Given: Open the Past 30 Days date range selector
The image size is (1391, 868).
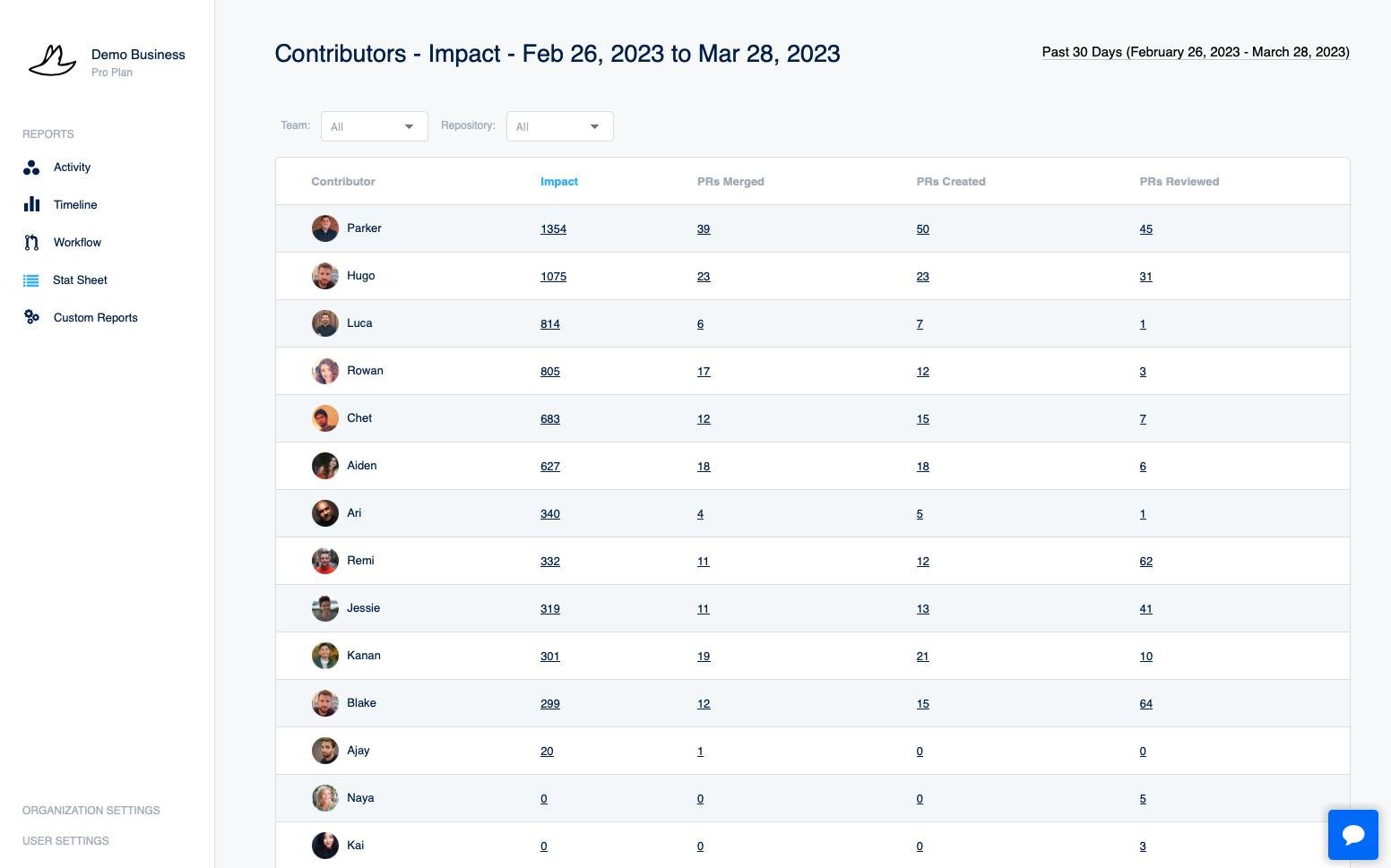Looking at the screenshot, I should (1195, 52).
